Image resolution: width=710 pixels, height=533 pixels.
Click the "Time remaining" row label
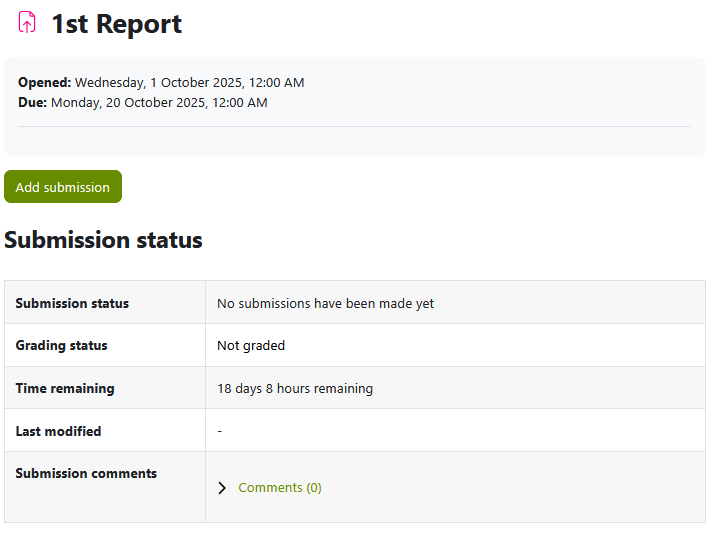coord(65,388)
